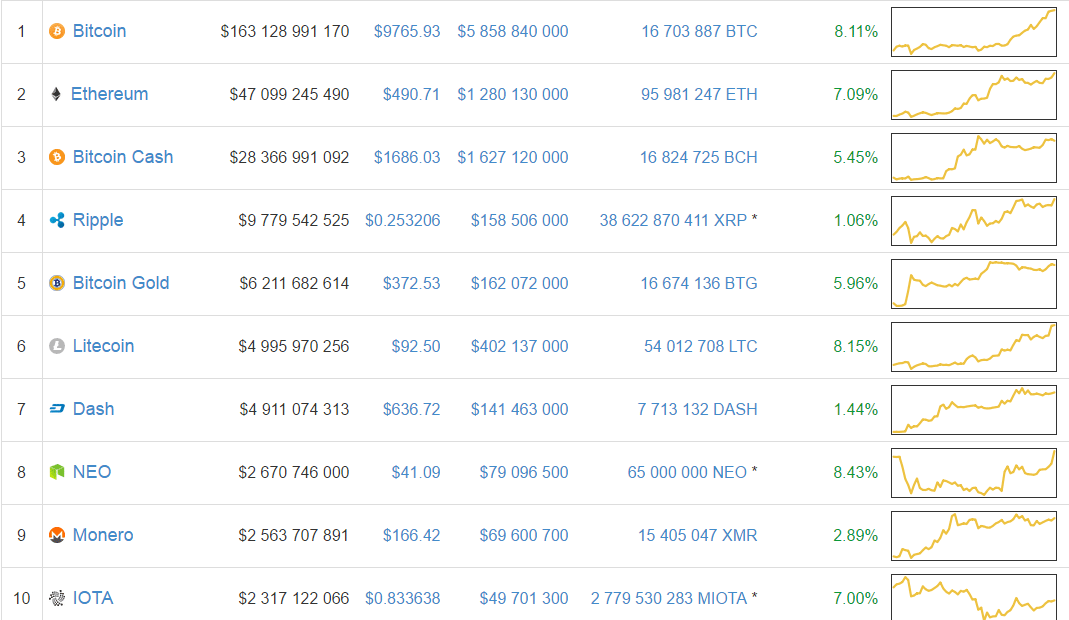Image resolution: width=1069 pixels, height=620 pixels.
Task: Click the IOTA logo icon
Action: click(57, 598)
